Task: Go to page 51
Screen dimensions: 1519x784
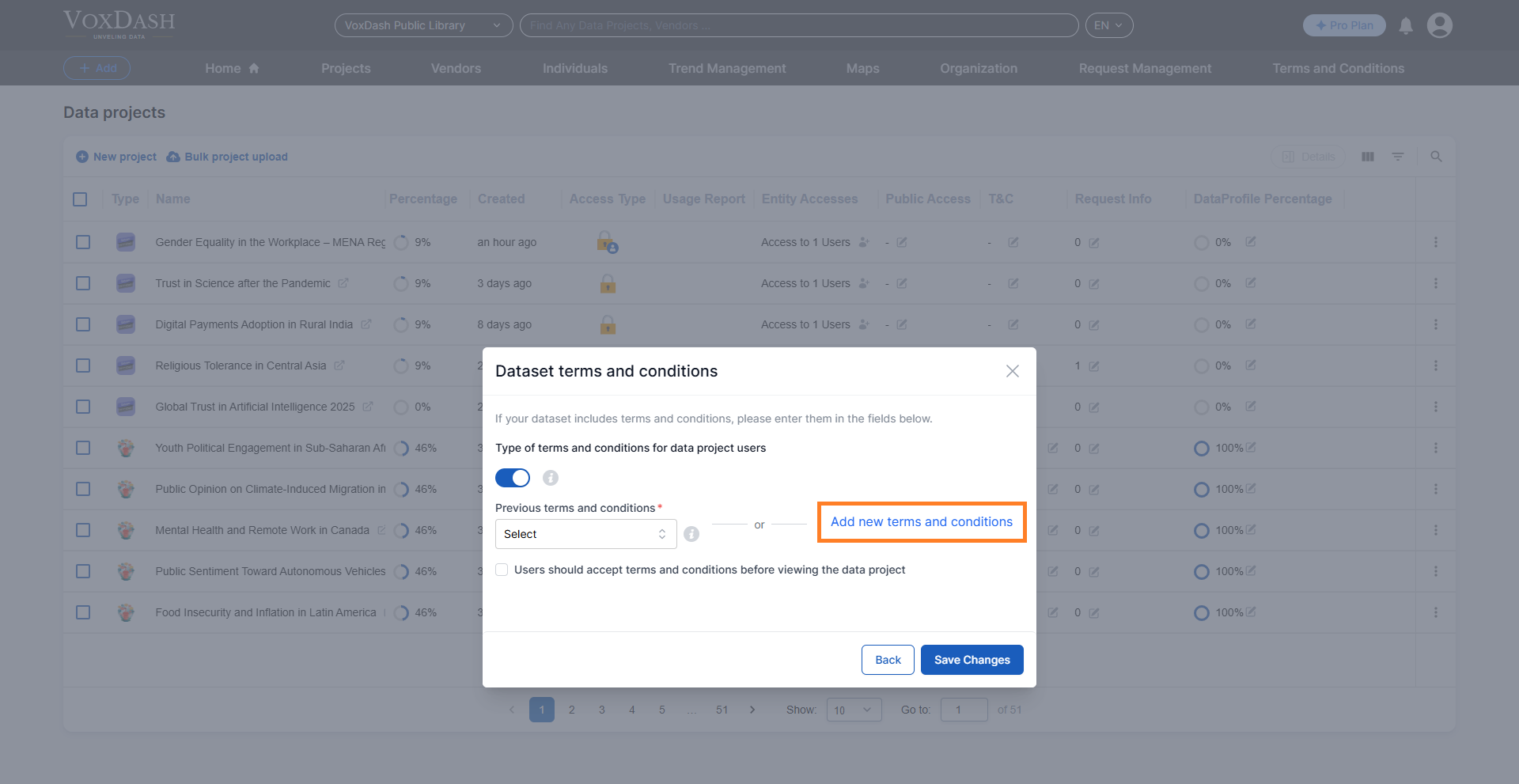Action: pyautogui.click(x=722, y=710)
